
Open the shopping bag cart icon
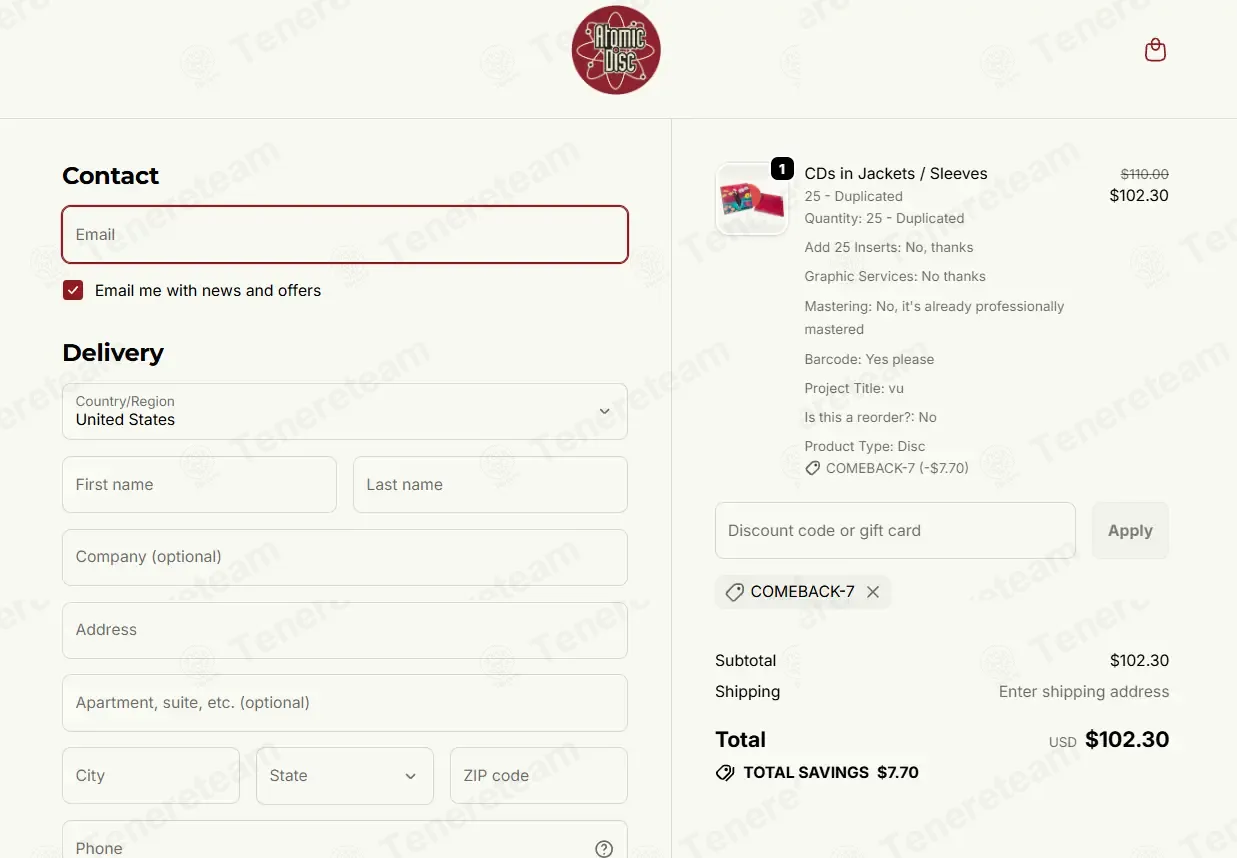pyautogui.click(x=1155, y=50)
